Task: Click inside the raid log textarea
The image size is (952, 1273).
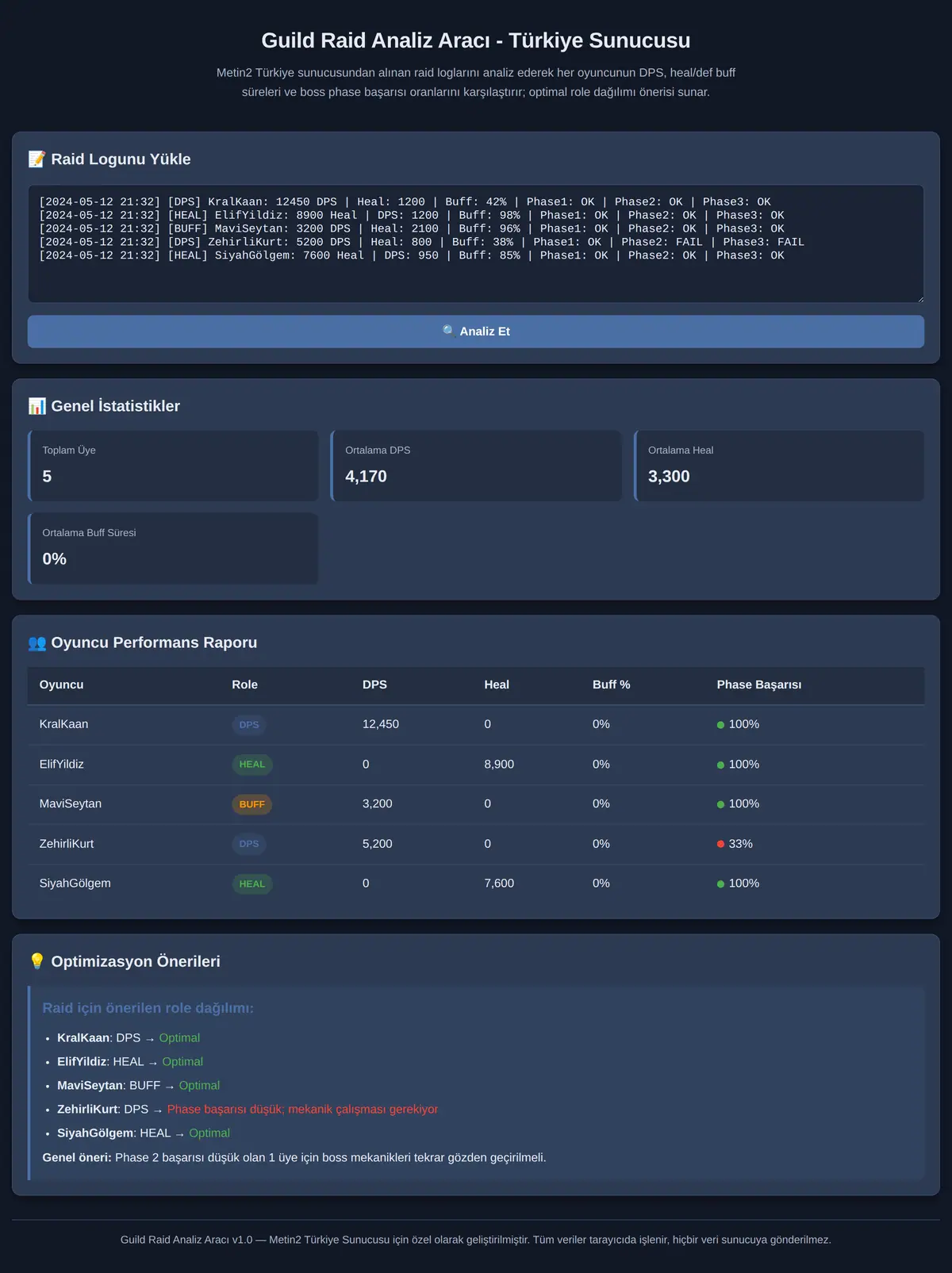Action: click(x=476, y=243)
